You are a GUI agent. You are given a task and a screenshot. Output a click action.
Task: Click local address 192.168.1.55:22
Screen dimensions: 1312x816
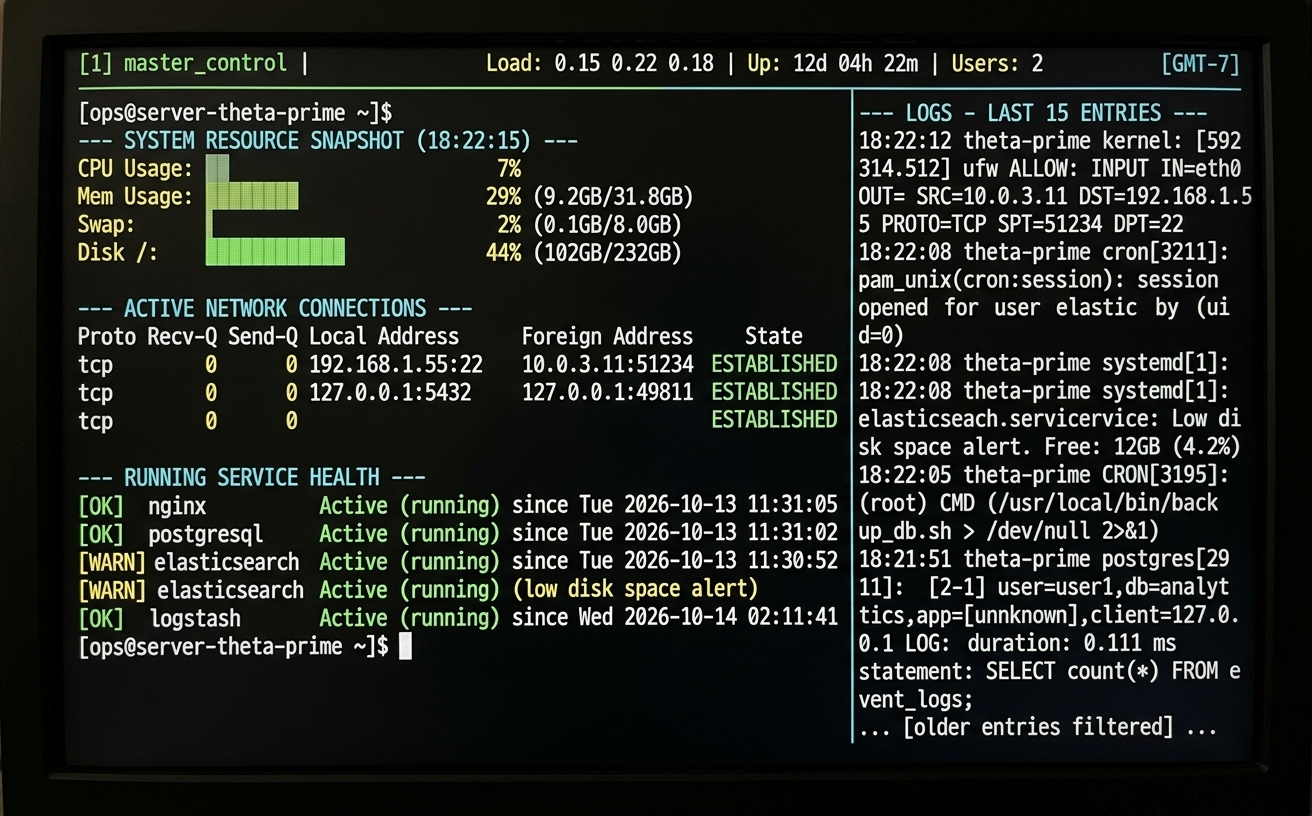click(x=396, y=364)
